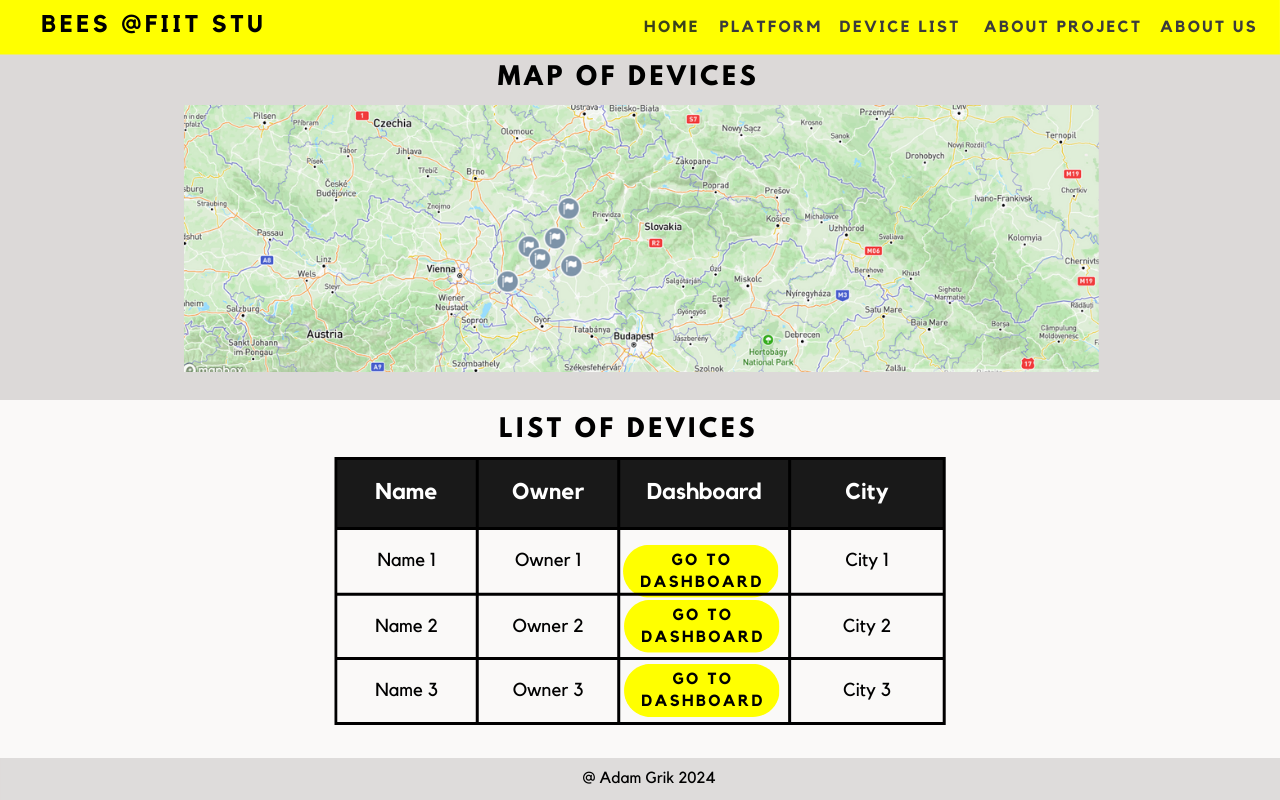Go to the Platform page
The image size is (1280, 800).
click(x=770, y=27)
